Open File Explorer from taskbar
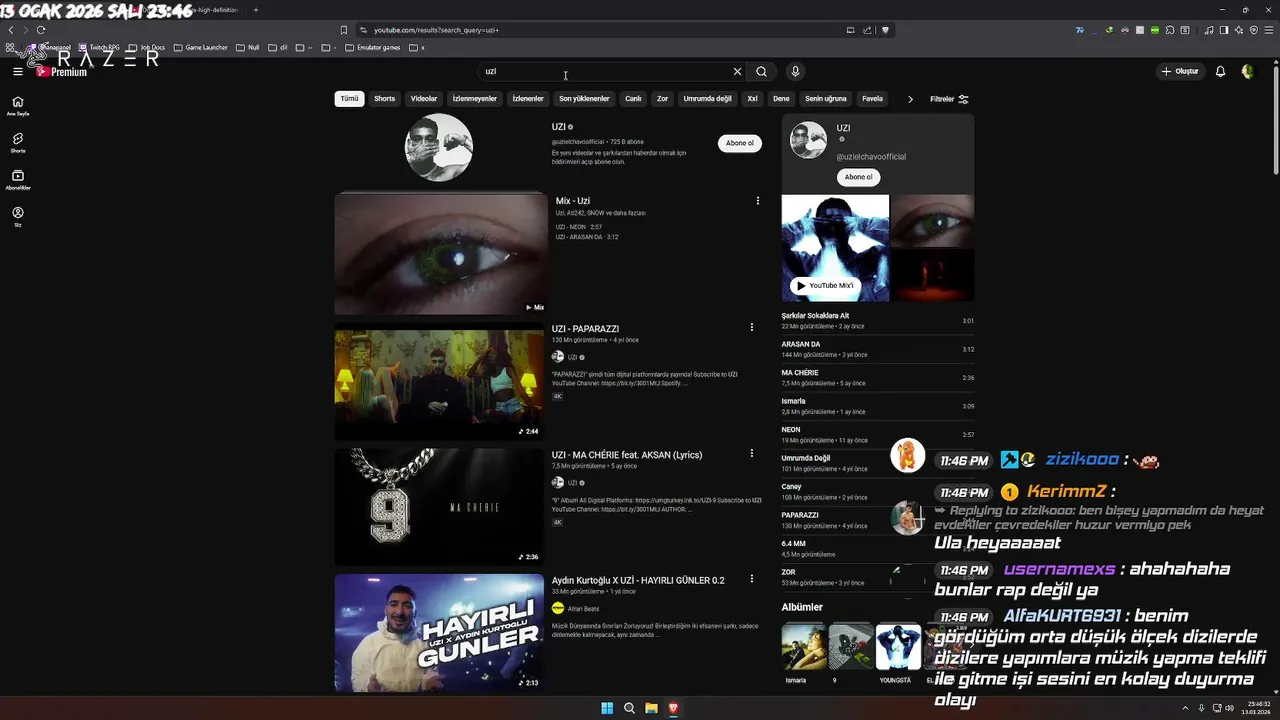The height and width of the screenshot is (720, 1280). pos(651,708)
